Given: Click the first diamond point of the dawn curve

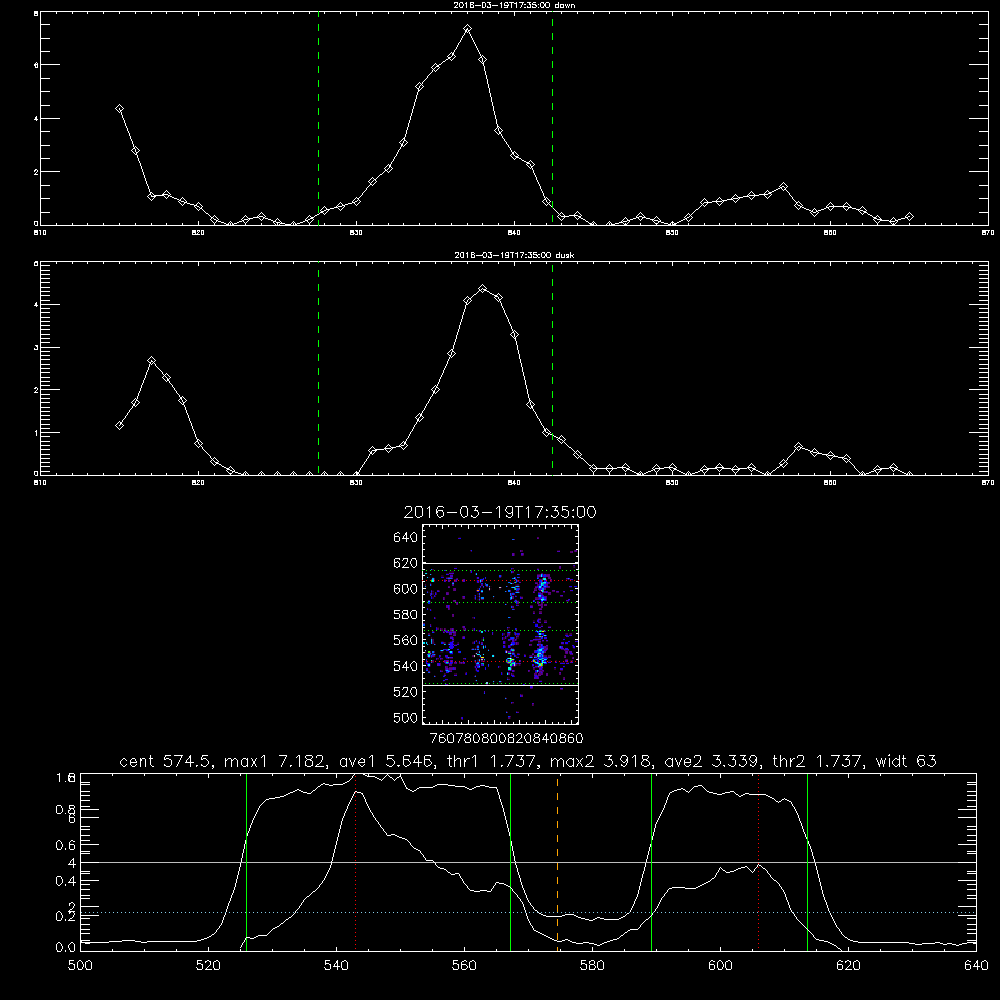Looking at the screenshot, I should point(119,108).
